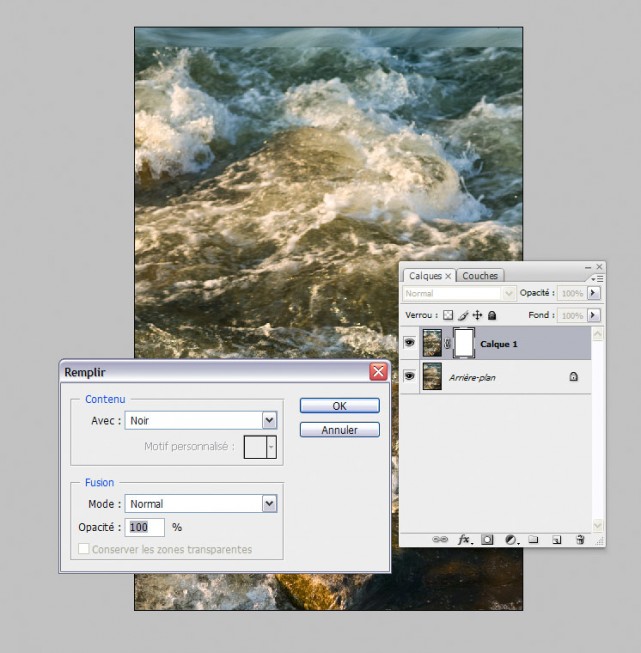Screen dimensions: 641x653
Task: Select the 'Calque 1' layer name
Action: pyautogui.click(x=499, y=344)
